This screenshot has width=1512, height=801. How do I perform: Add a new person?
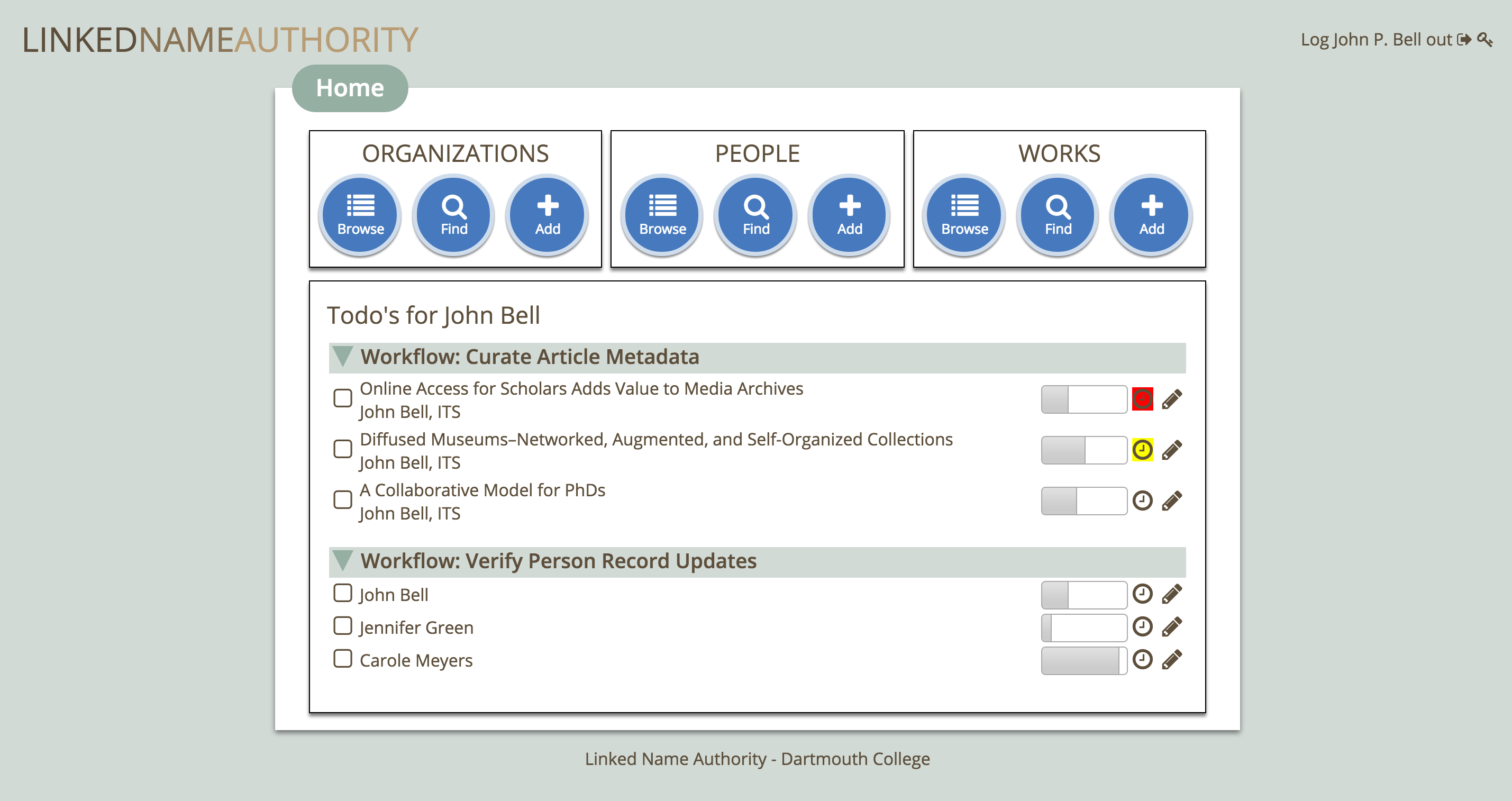tap(849, 215)
